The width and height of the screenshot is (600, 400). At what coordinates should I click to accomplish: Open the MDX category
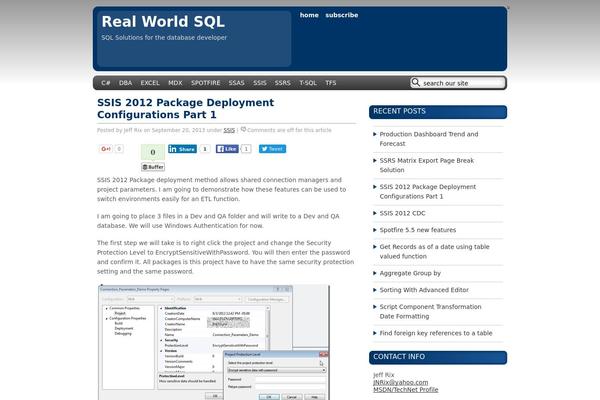(x=175, y=83)
